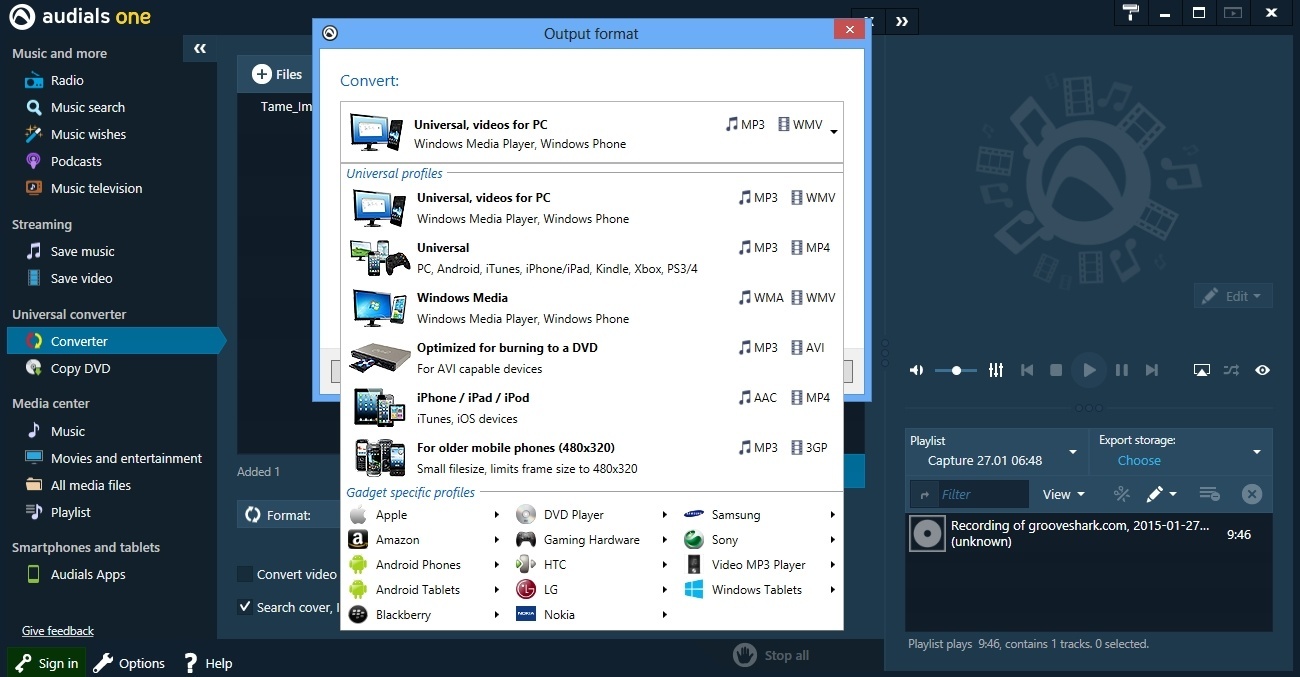Select the iPhone / iPad / iPod profile
Image resolution: width=1300 pixels, height=677 pixels.
pyautogui.click(x=592, y=408)
